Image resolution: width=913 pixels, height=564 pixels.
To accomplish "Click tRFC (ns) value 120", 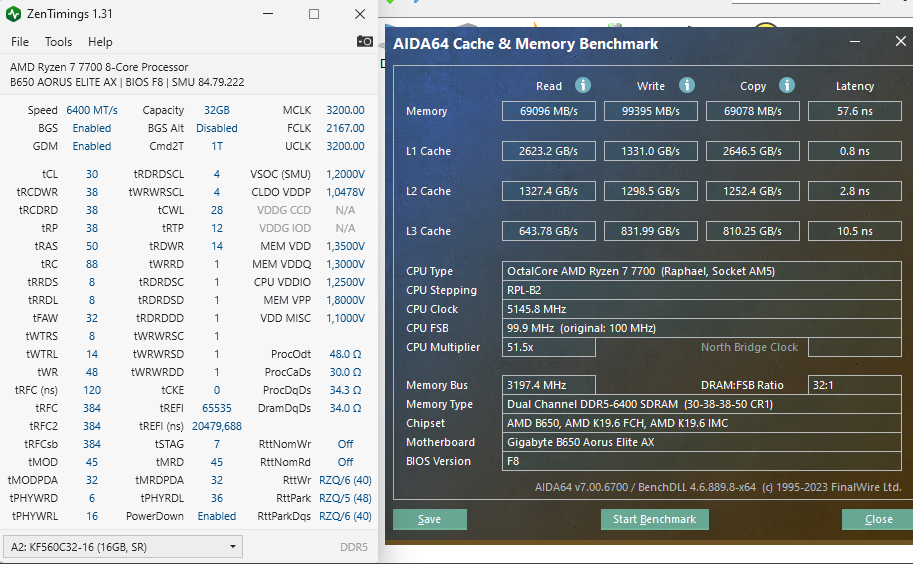I will [x=92, y=390].
